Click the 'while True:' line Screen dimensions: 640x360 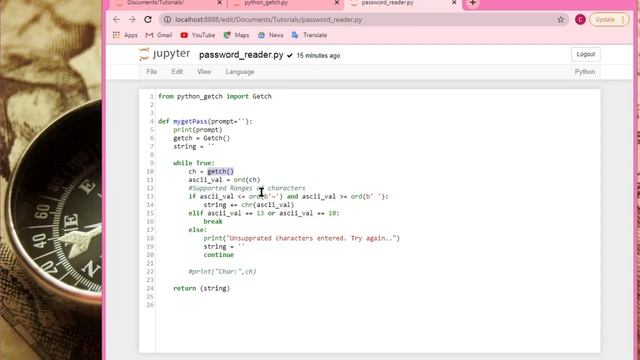click(x=193, y=163)
